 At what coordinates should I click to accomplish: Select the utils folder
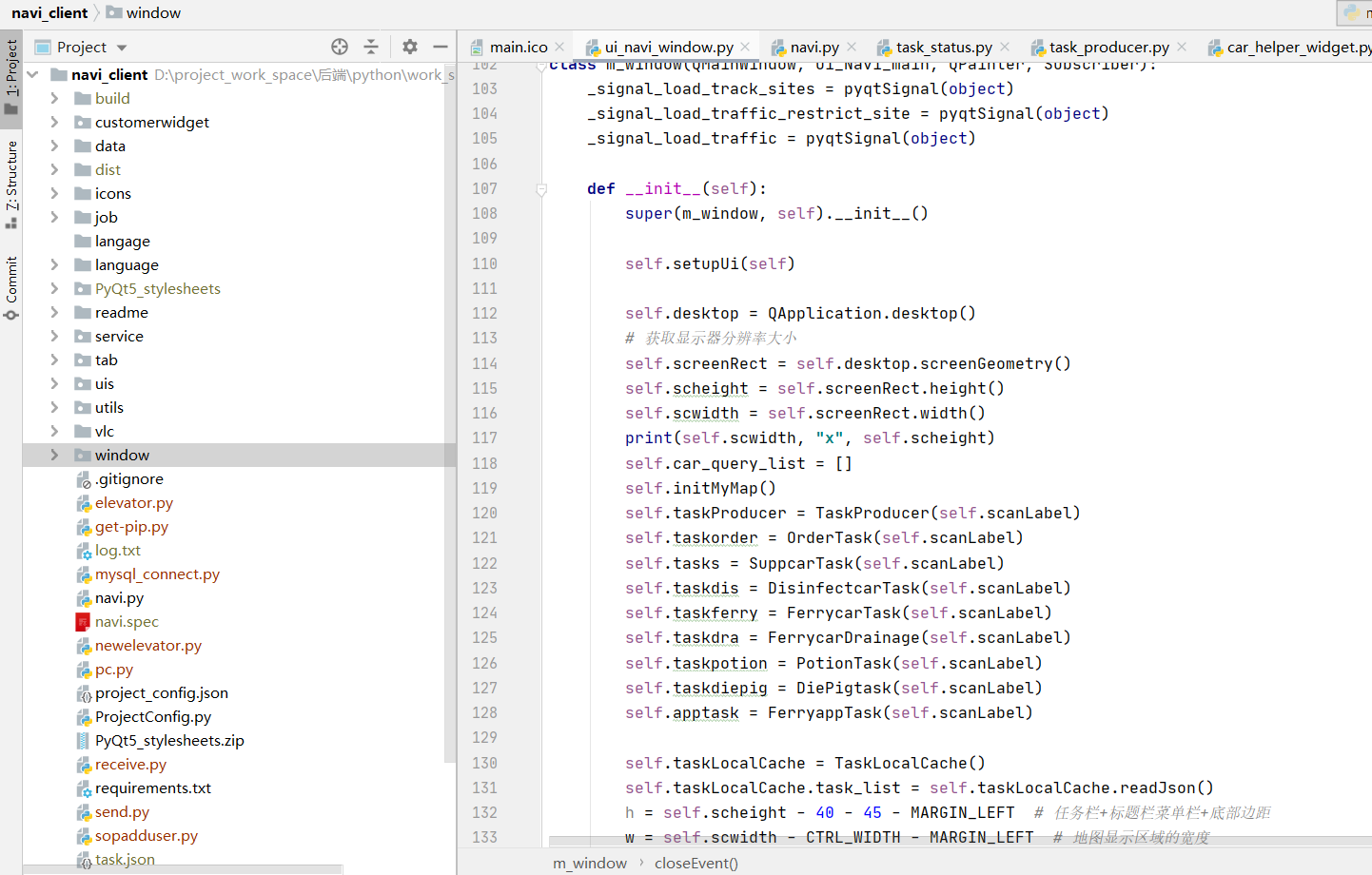[x=108, y=407]
